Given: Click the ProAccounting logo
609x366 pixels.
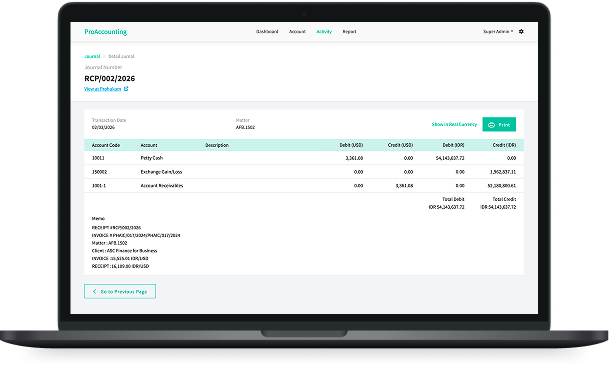Looking at the screenshot, I should point(106,32).
